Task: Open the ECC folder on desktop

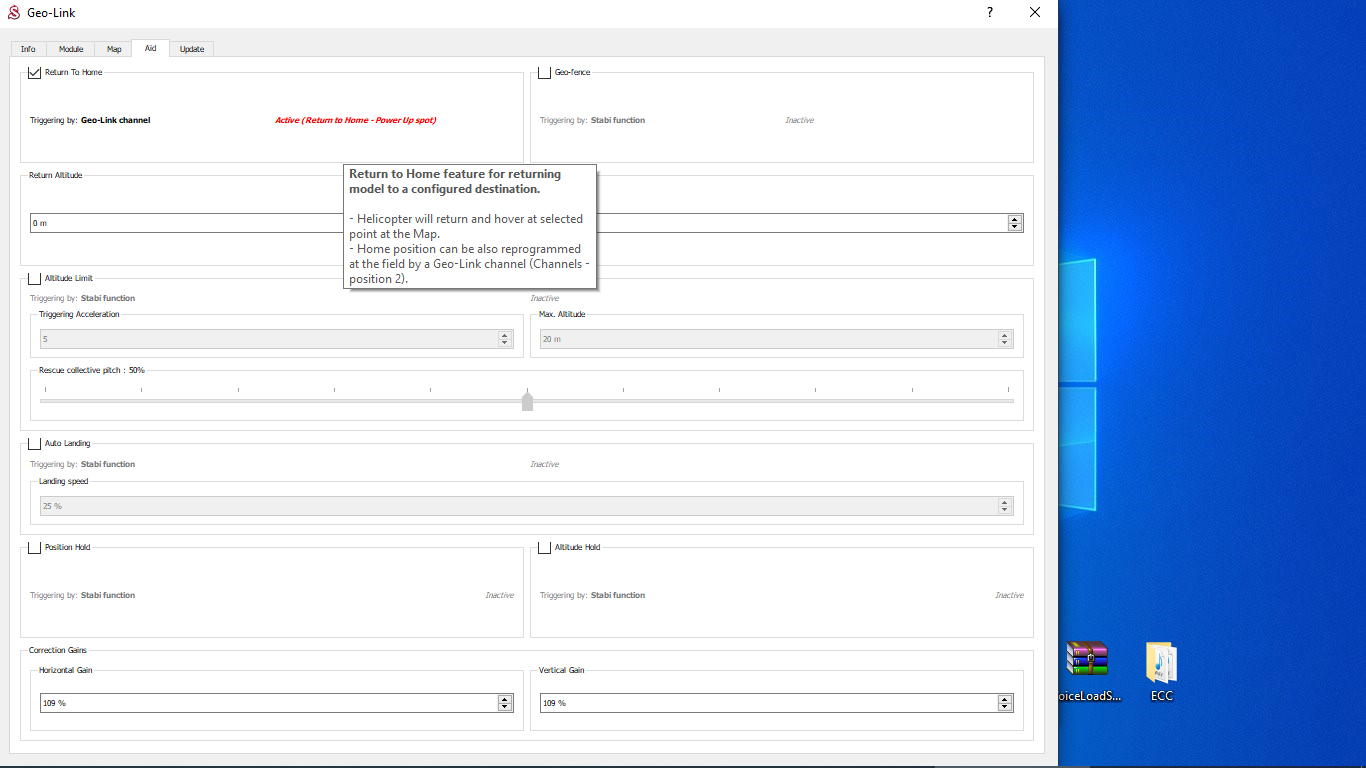Action: (1161, 661)
